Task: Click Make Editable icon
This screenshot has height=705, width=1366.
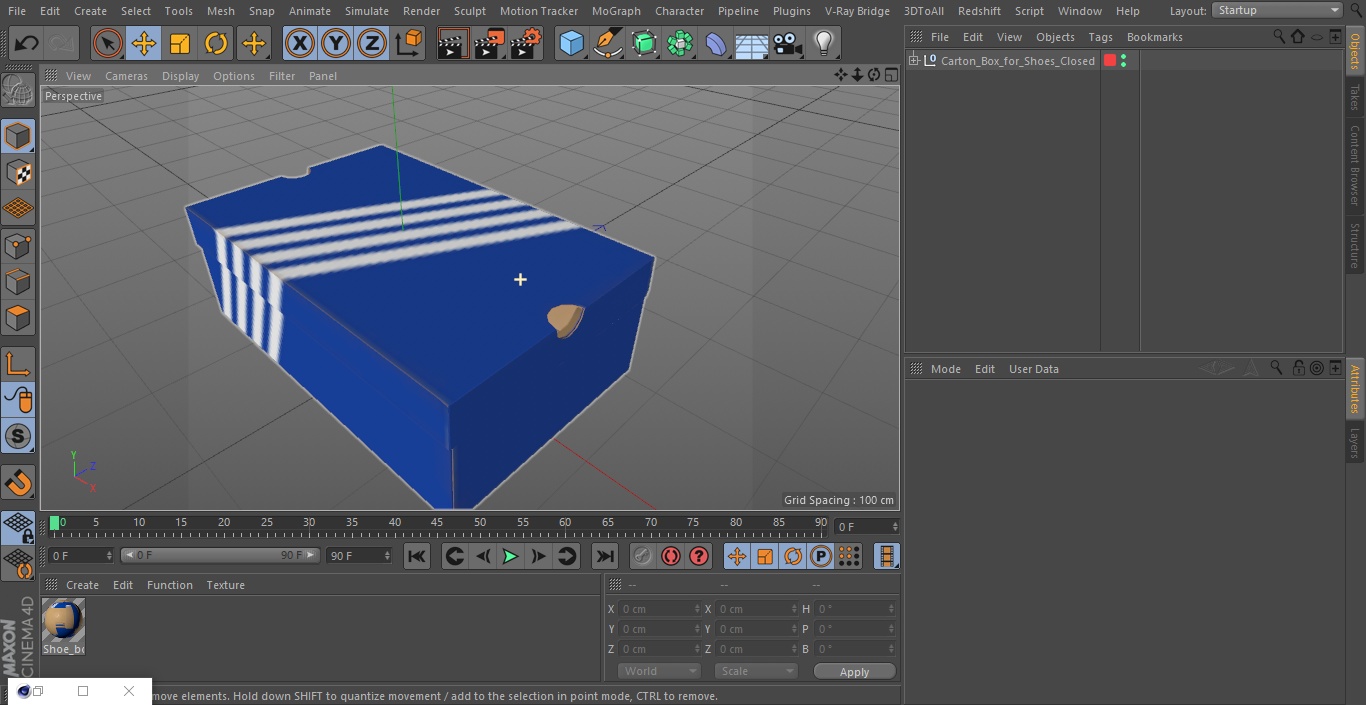Action: click(18, 90)
